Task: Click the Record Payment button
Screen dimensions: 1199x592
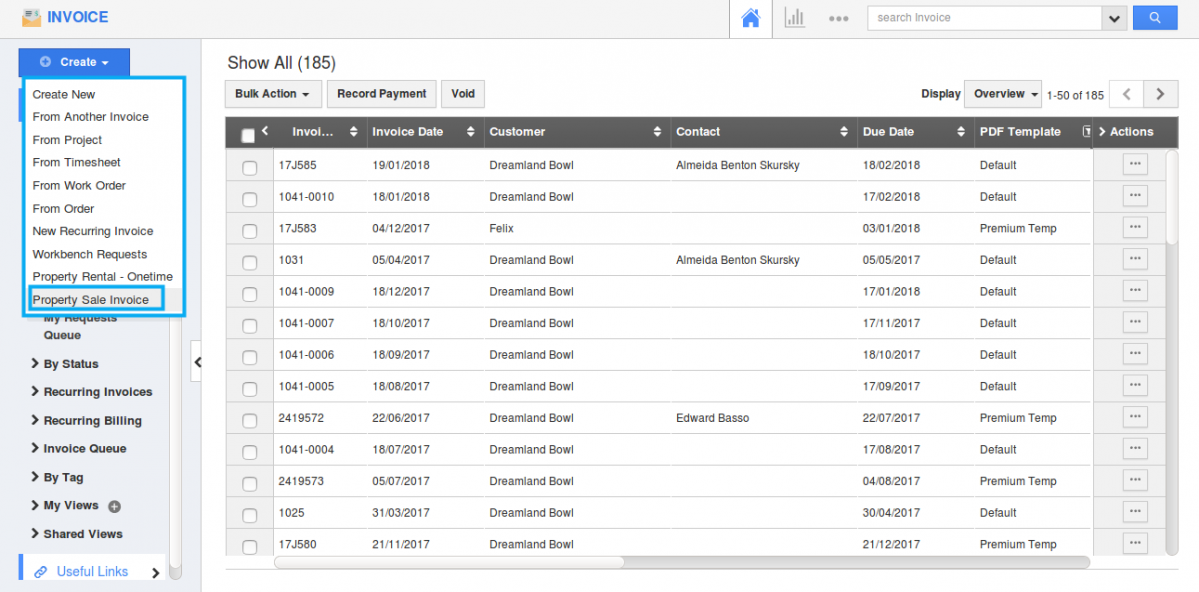Action: tap(381, 93)
